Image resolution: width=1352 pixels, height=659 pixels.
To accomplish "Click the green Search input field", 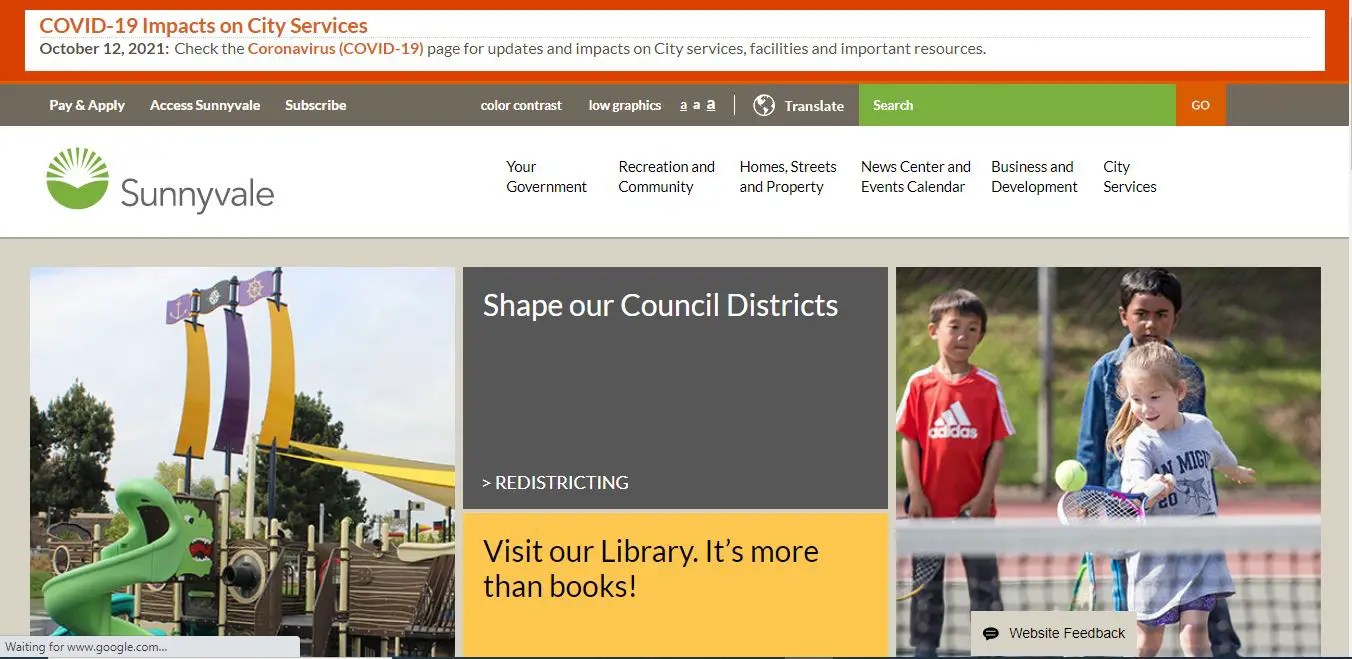I will 1017,105.
